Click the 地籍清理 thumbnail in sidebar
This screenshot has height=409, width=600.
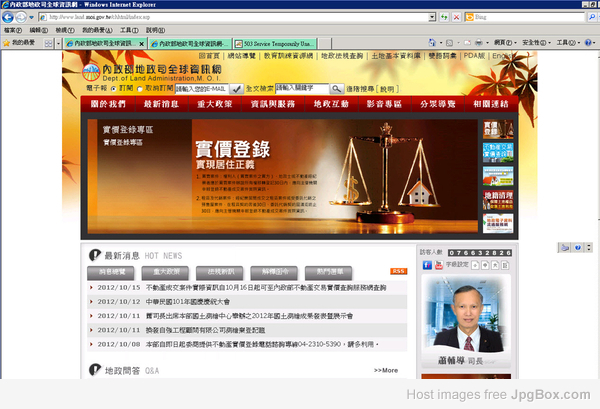point(498,200)
